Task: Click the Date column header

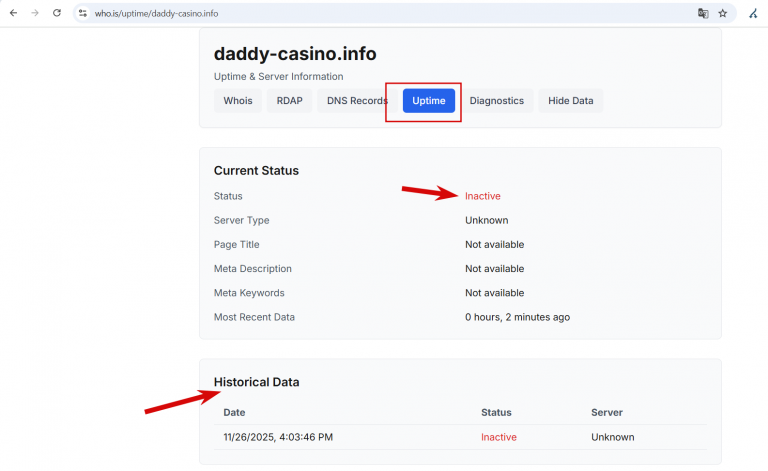Action: coord(234,412)
